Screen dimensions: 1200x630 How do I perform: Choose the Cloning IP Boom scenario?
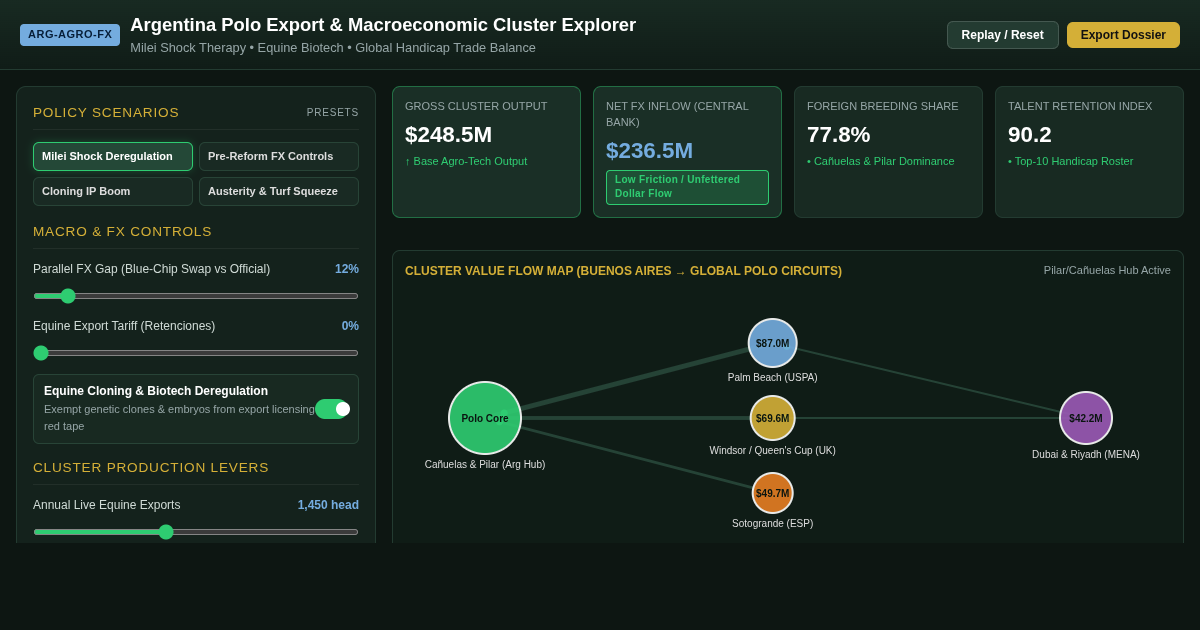113,191
